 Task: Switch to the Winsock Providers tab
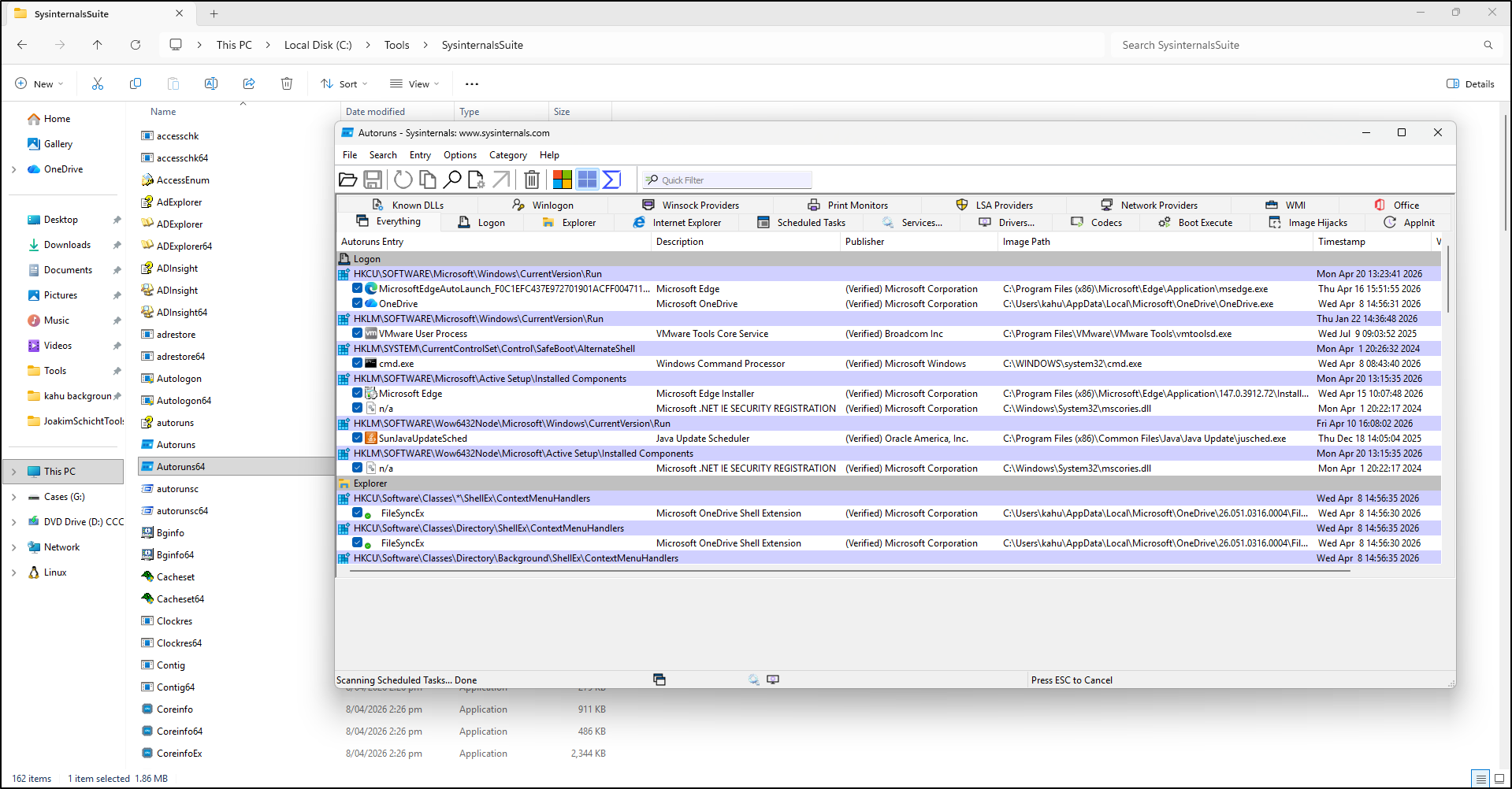(692, 205)
